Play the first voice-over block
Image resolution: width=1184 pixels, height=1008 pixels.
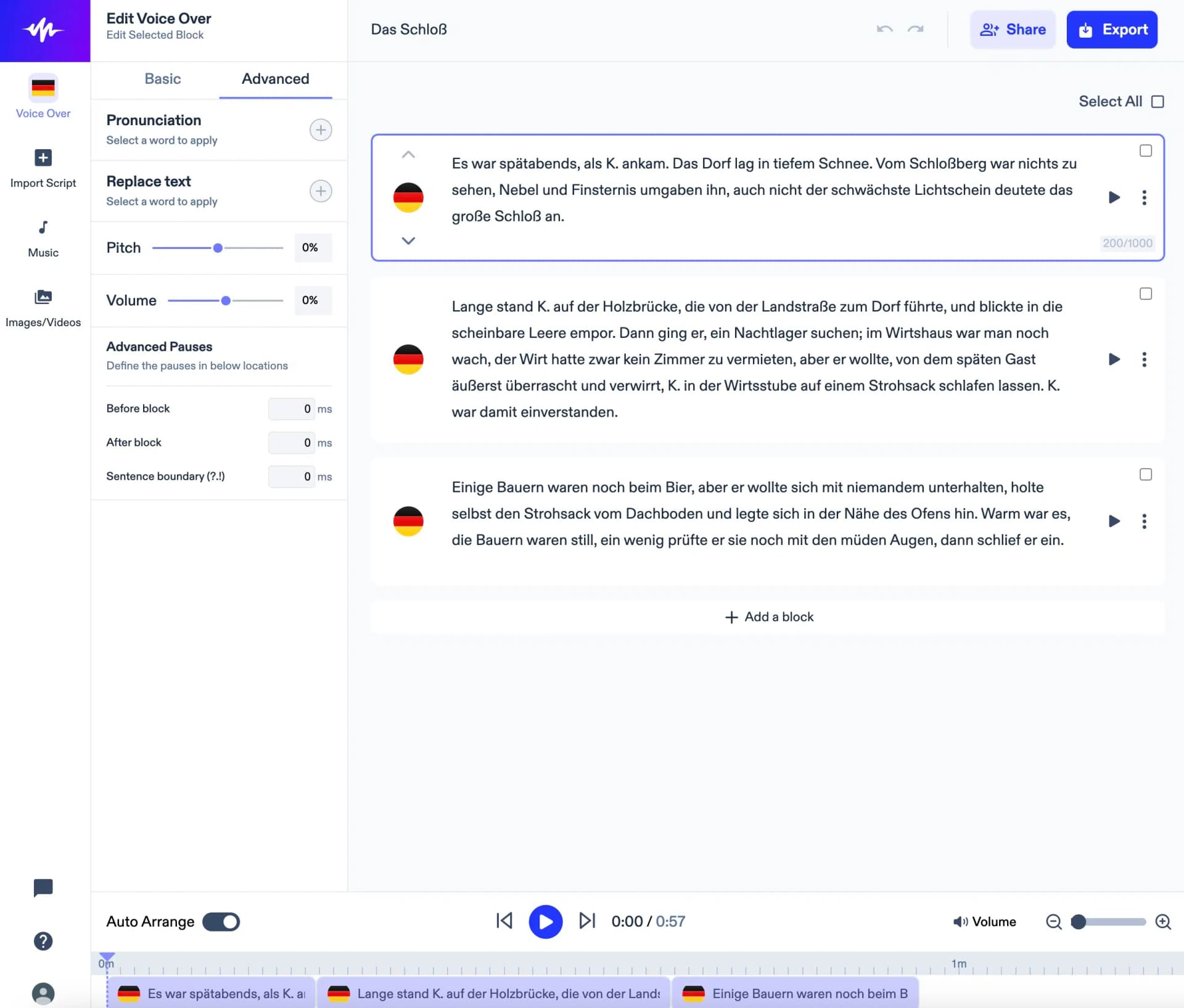(1114, 197)
